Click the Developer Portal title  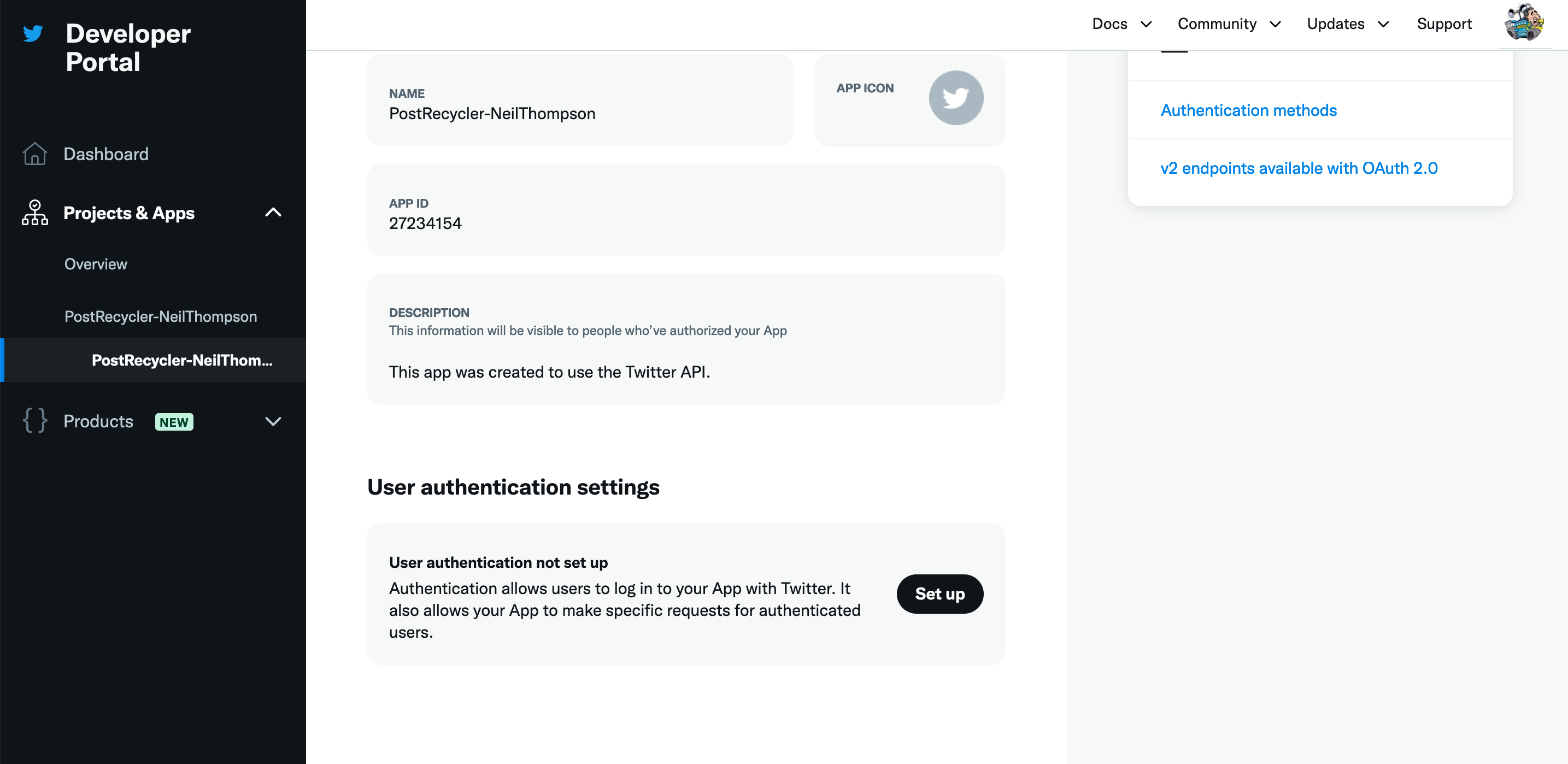pos(128,48)
